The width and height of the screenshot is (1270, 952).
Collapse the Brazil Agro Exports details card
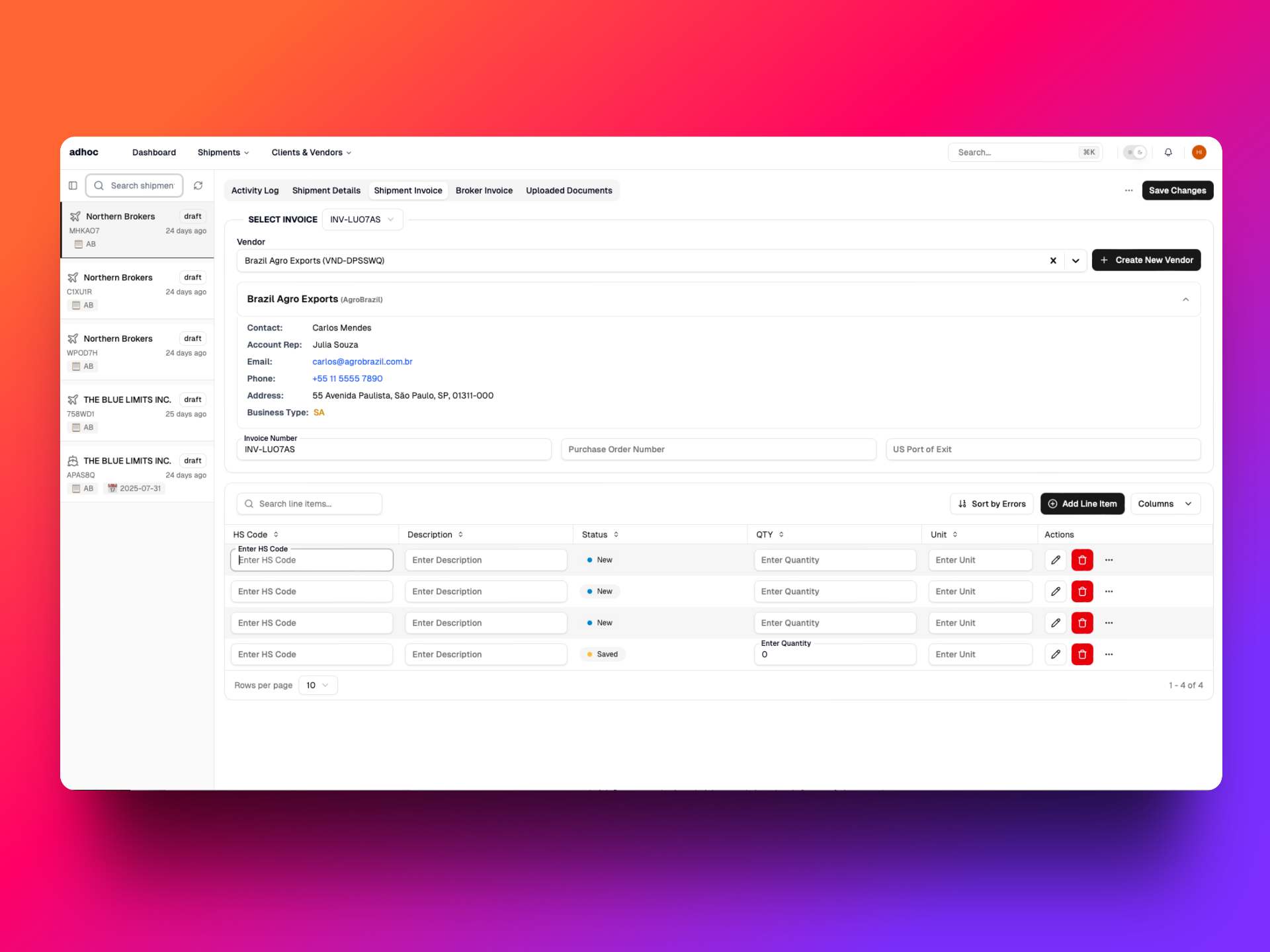[x=1185, y=299]
